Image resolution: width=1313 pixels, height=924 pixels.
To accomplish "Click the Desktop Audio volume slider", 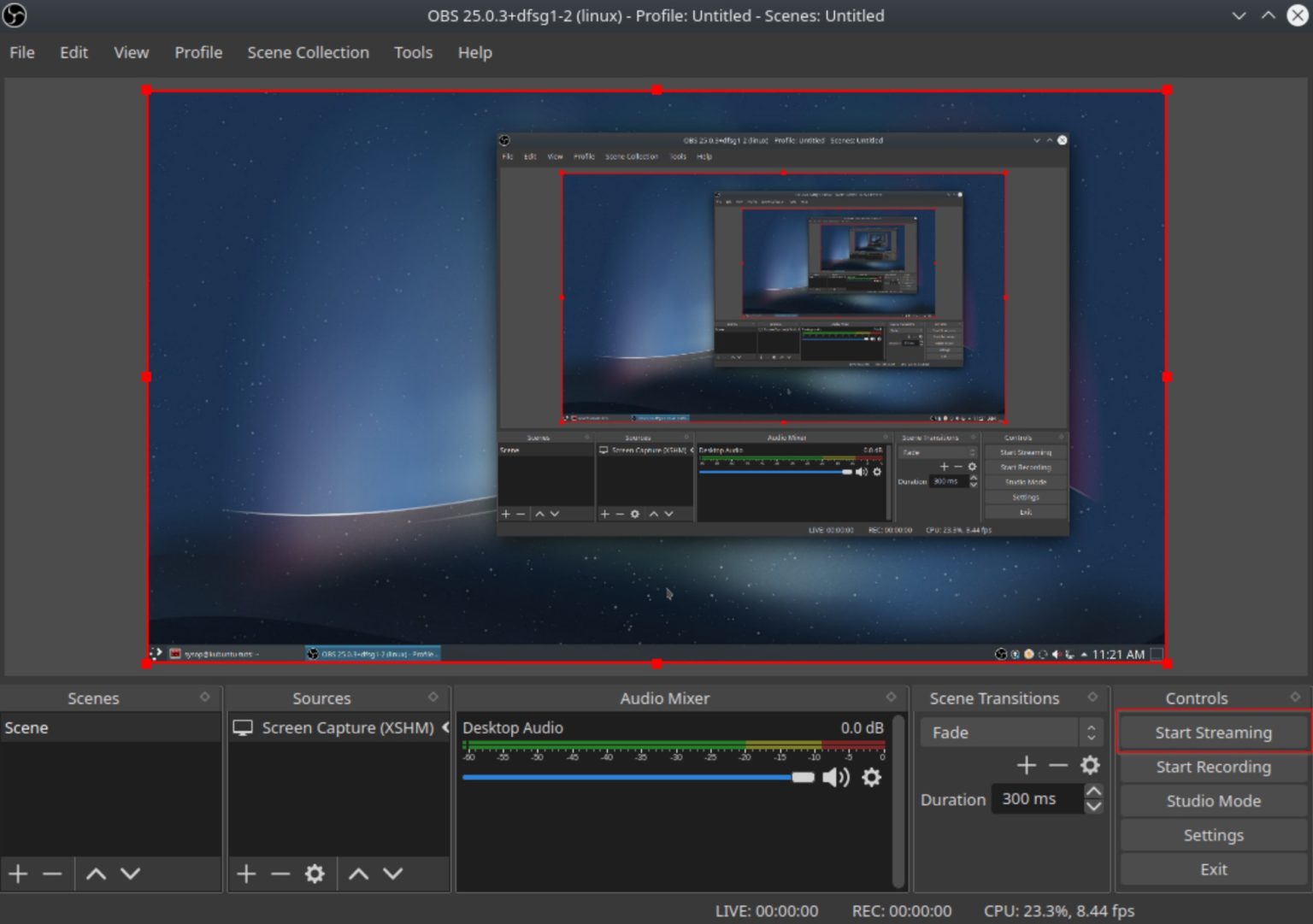I will point(638,777).
